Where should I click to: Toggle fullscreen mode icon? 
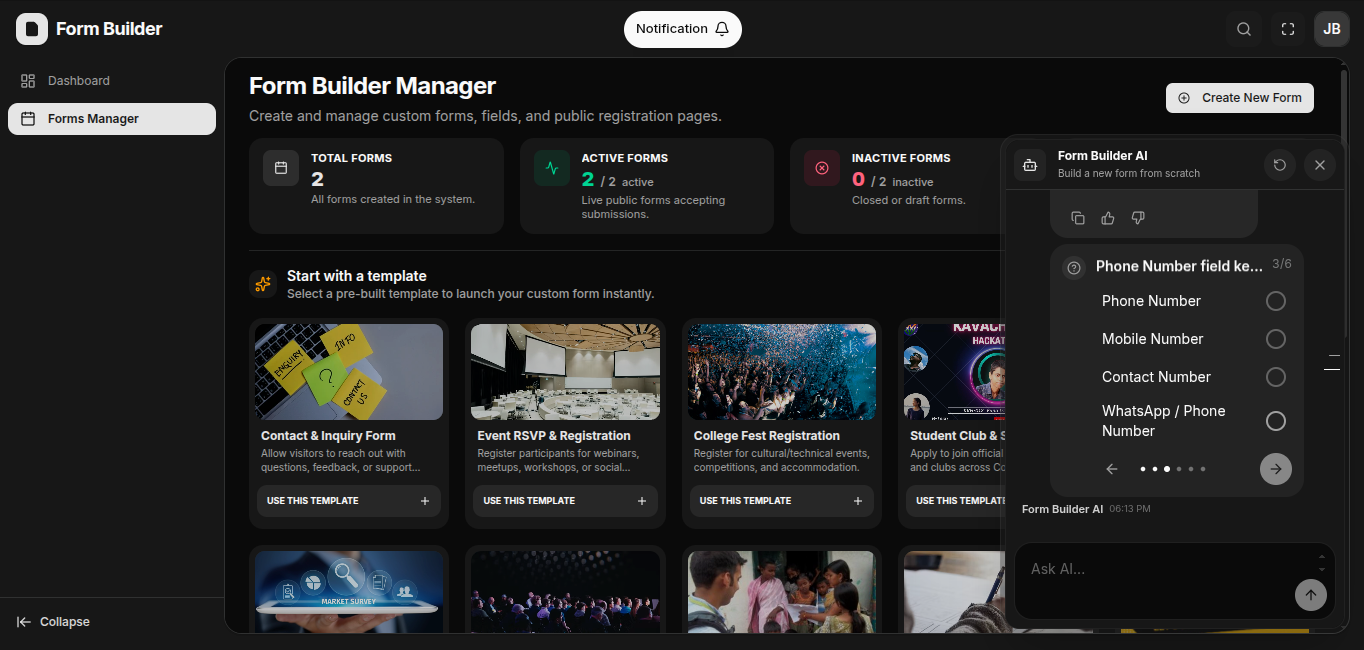1288,29
